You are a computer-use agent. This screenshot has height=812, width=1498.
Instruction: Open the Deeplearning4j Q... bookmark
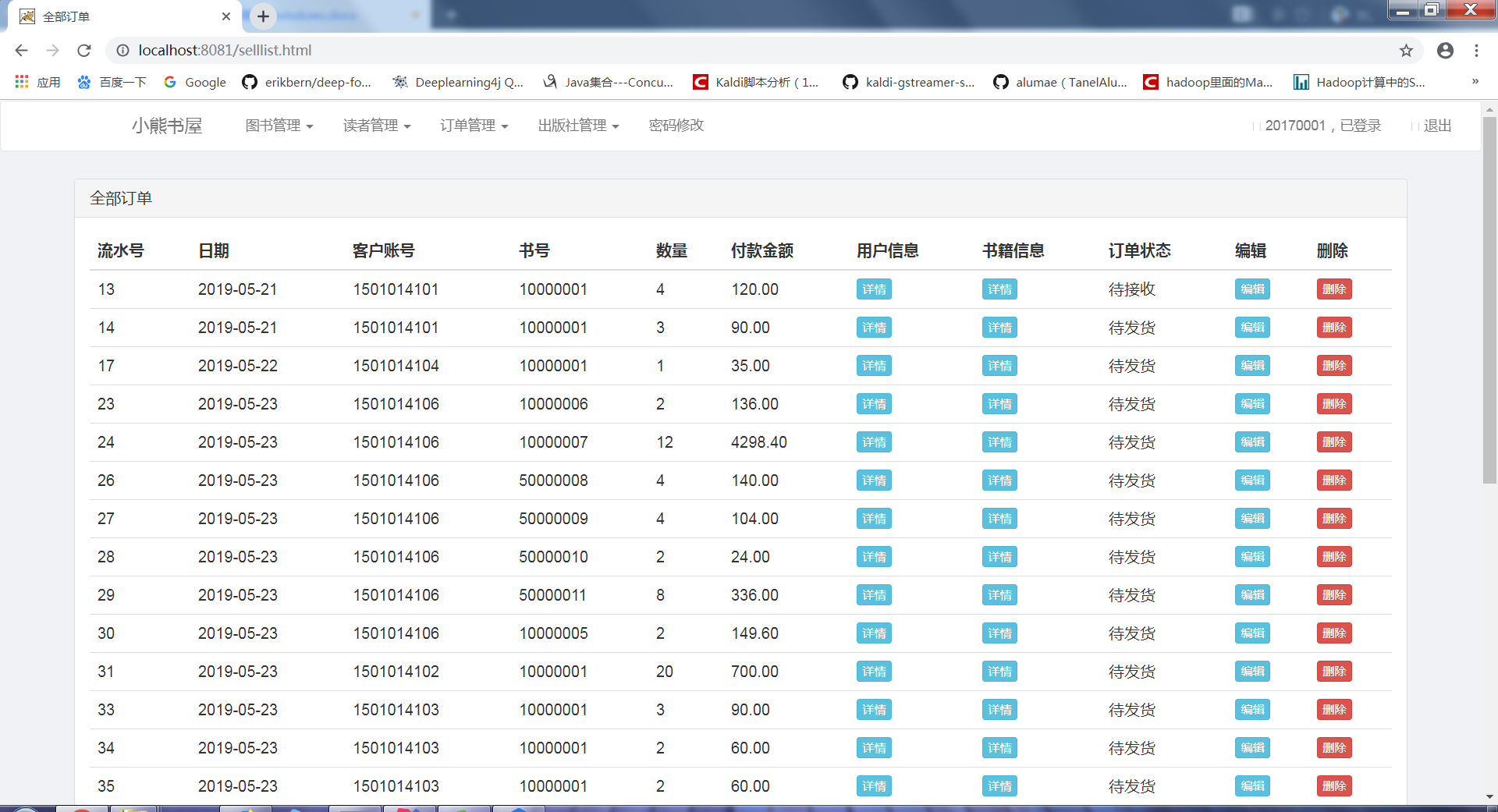458,82
